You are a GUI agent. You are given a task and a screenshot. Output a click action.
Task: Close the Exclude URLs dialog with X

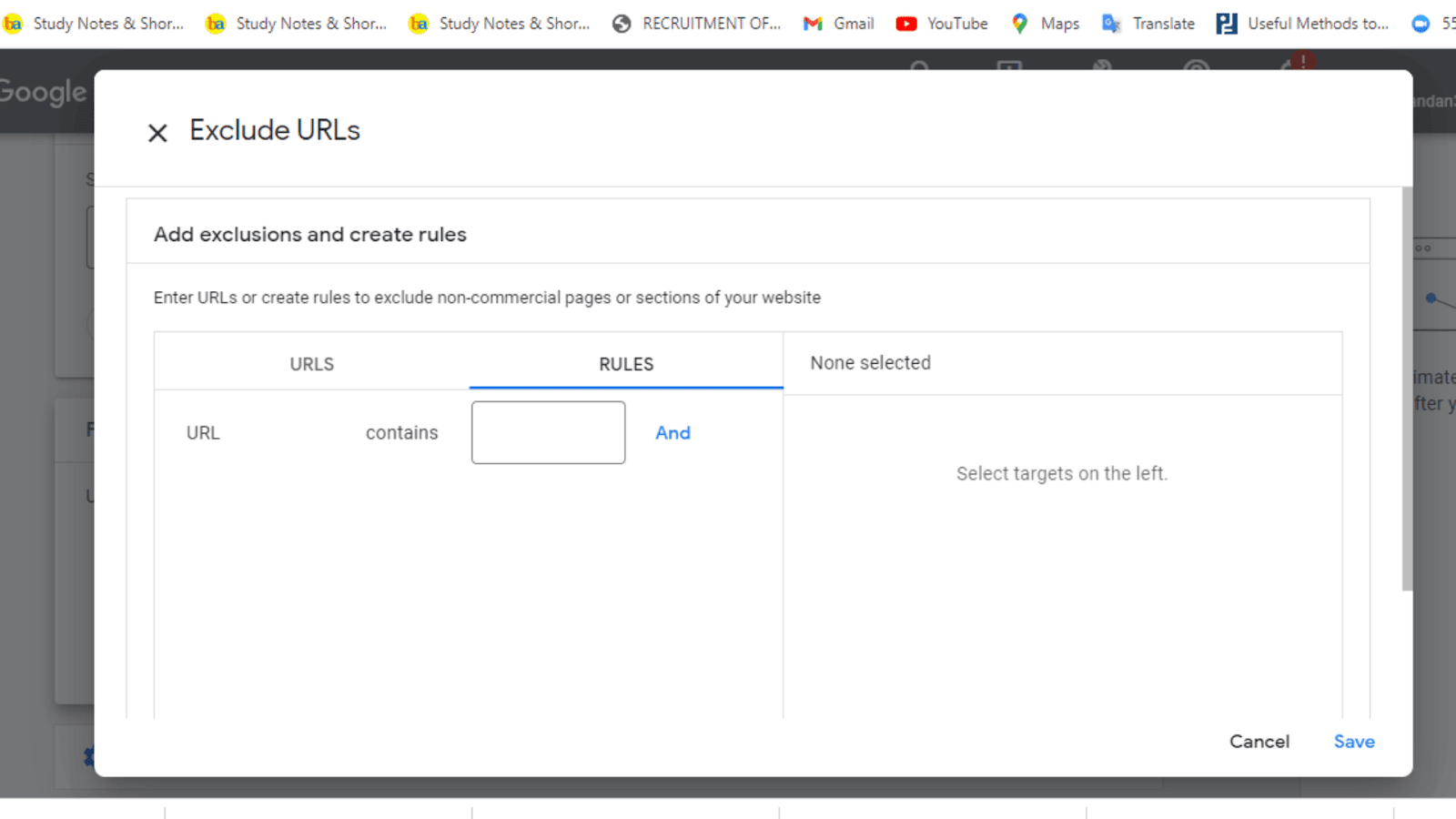click(157, 133)
